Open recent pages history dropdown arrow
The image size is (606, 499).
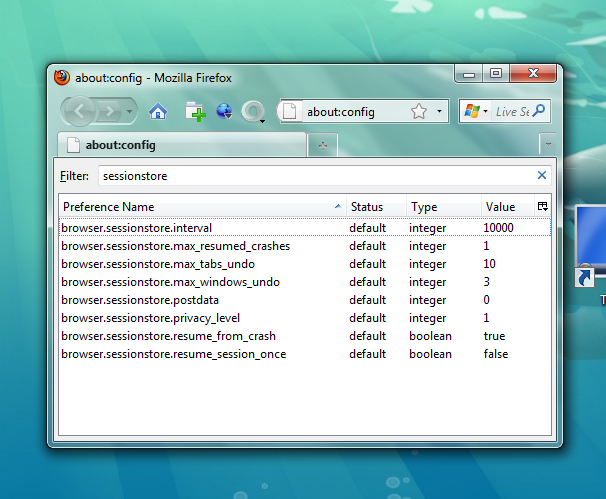pyautogui.click(x=129, y=112)
